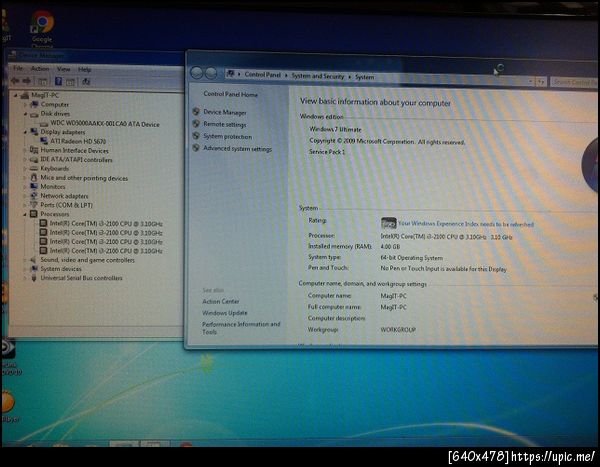Select the Monitors category

click(x=53, y=187)
